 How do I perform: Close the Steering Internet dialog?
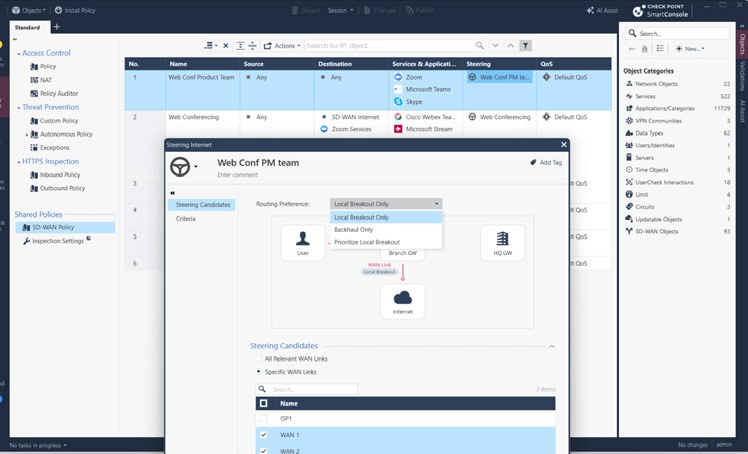[563, 144]
